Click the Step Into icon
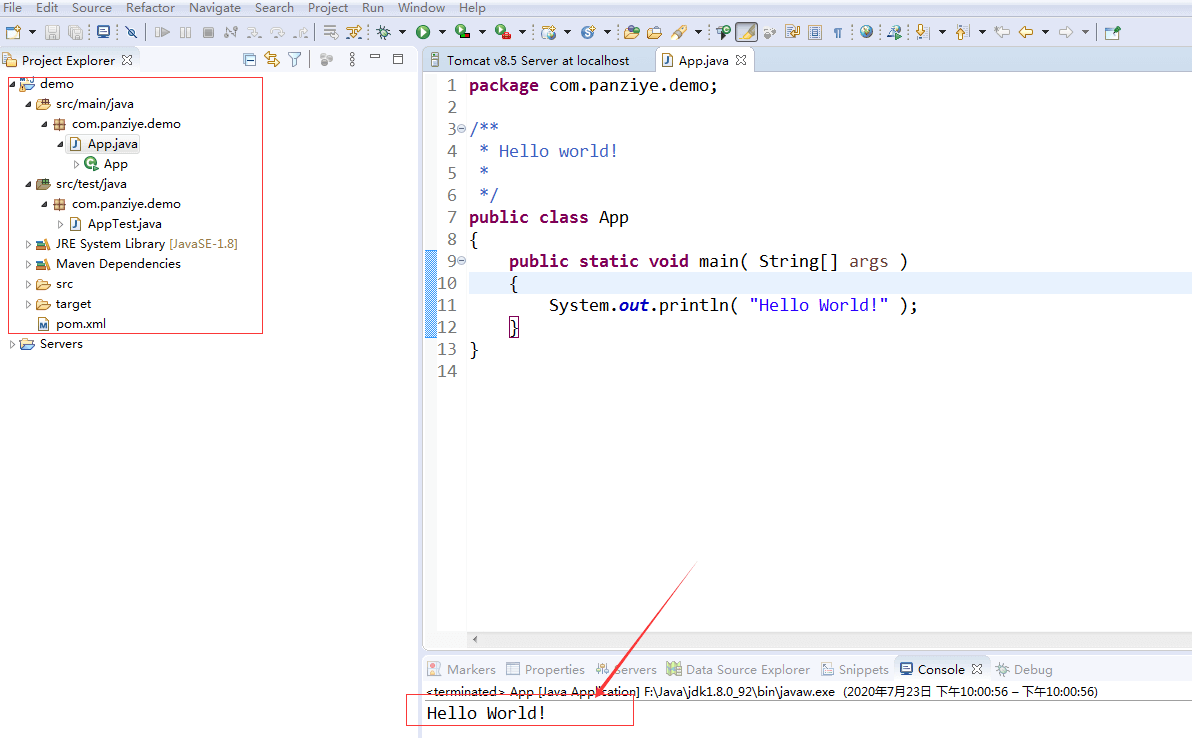 click(x=254, y=32)
